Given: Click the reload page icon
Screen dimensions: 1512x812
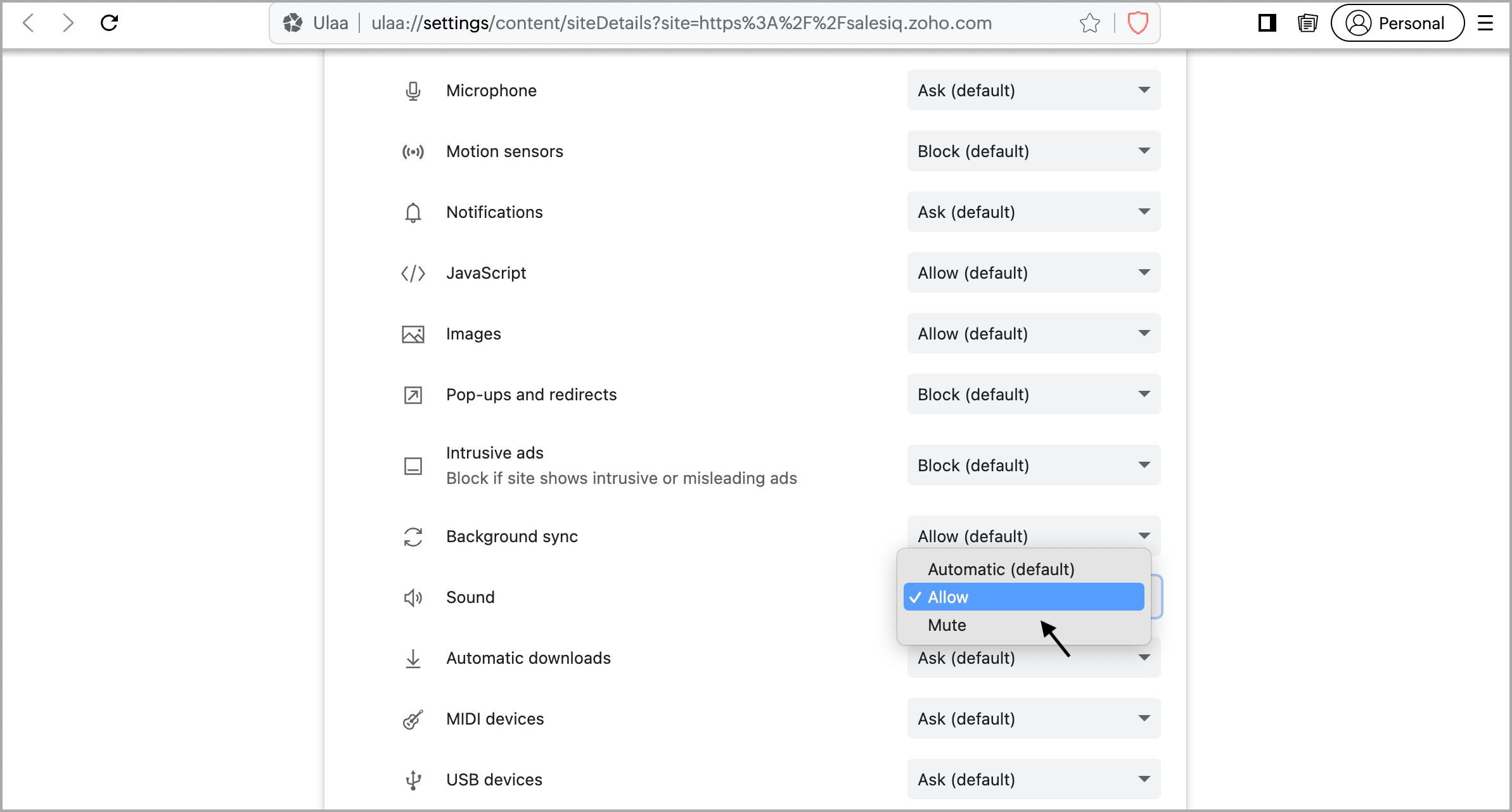Looking at the screenshot, I should [110, 23].
